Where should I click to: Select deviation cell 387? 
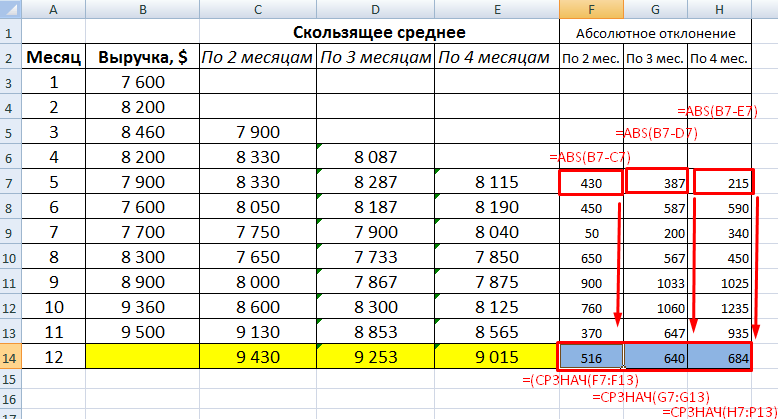point(655,182)
